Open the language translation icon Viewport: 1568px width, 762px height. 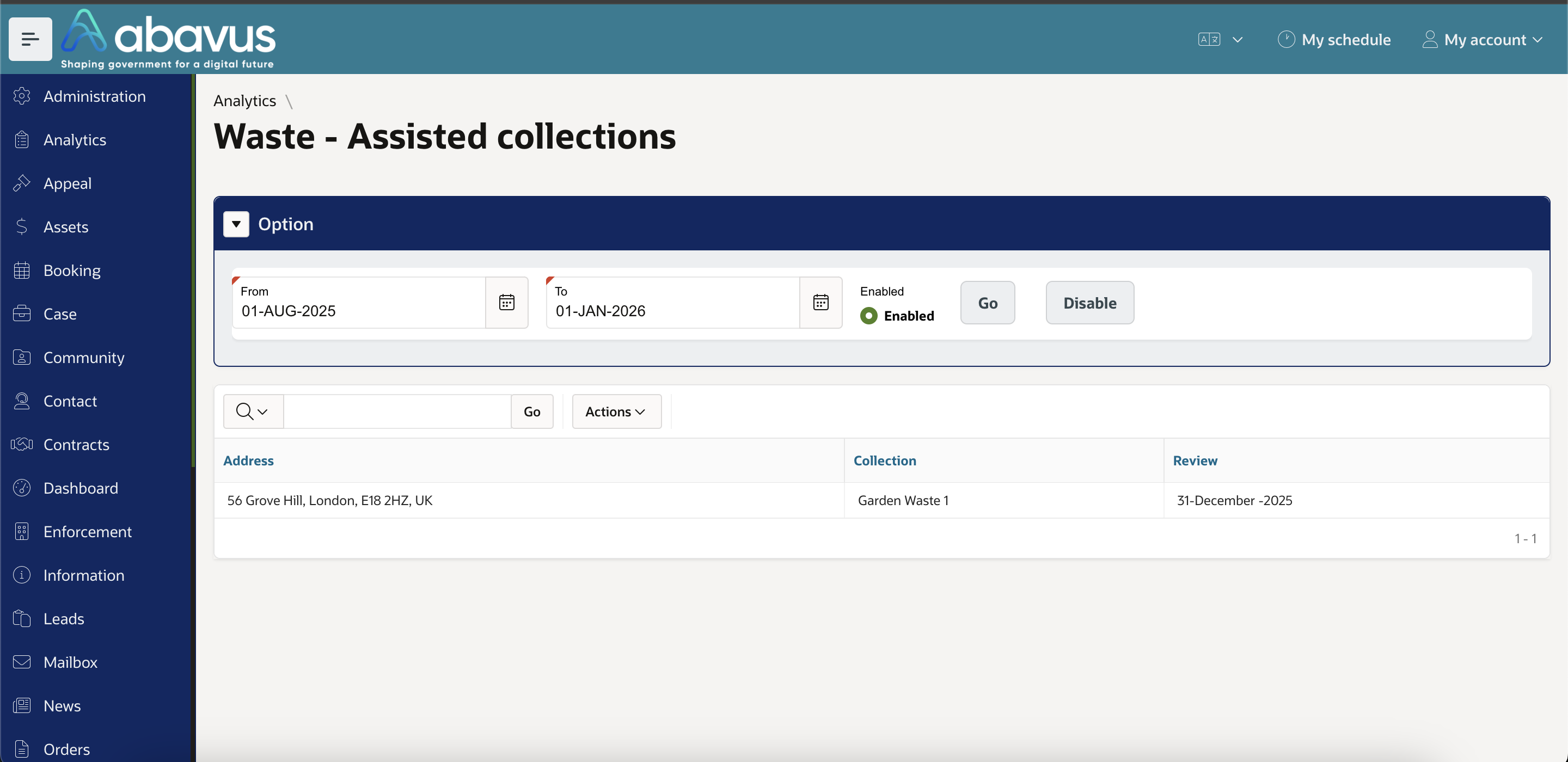pos(1209,40)
